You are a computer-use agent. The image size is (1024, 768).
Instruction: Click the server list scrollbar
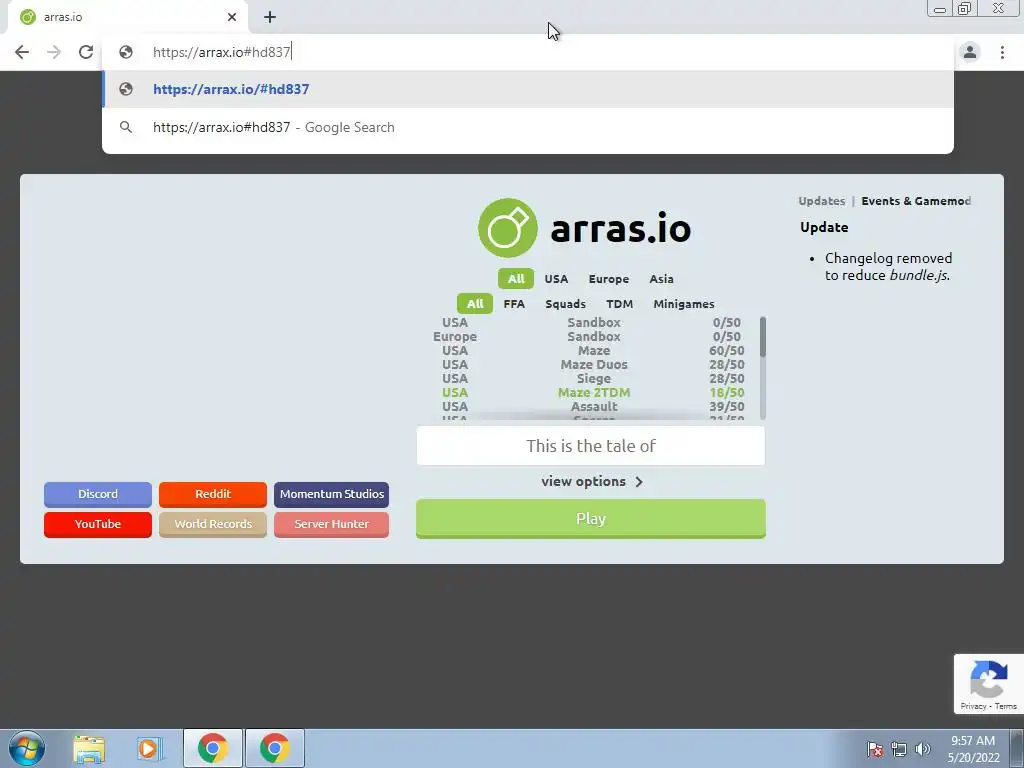point(763,337)
